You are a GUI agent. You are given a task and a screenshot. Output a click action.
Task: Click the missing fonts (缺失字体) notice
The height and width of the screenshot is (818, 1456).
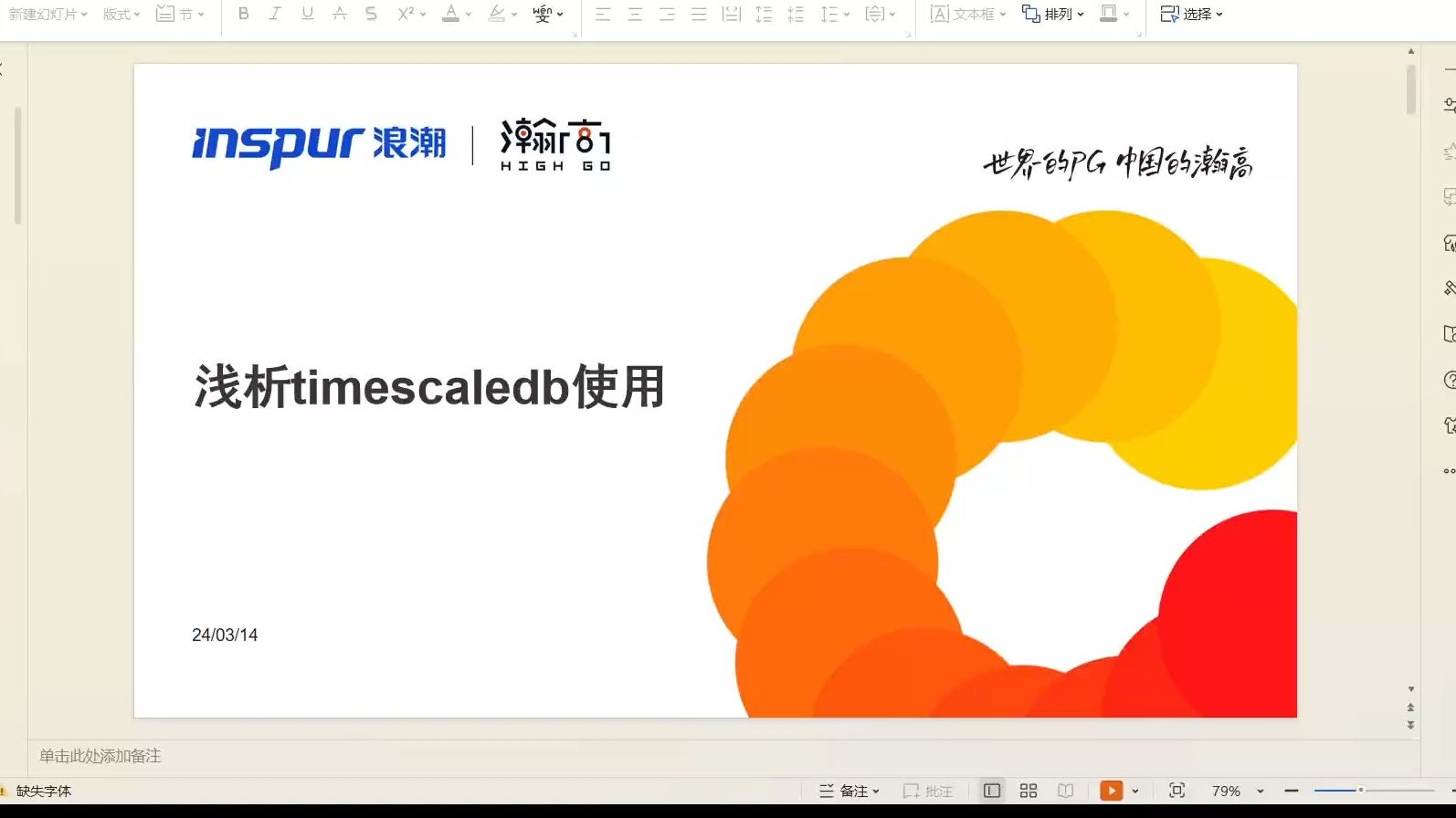click(x=43, y=791)
